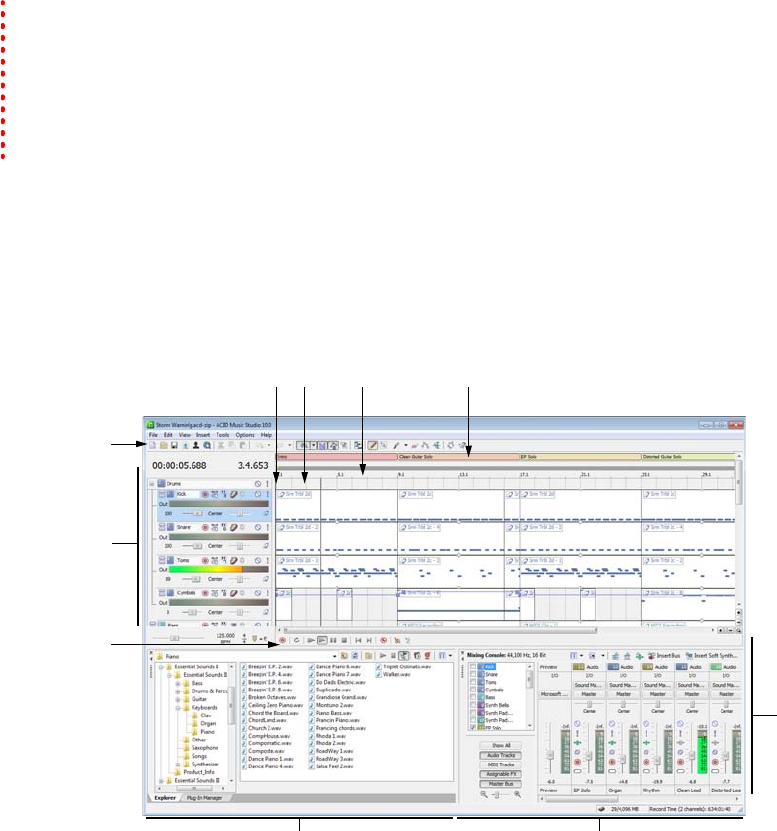Click Start Preview play icon in Explorer

383,656
